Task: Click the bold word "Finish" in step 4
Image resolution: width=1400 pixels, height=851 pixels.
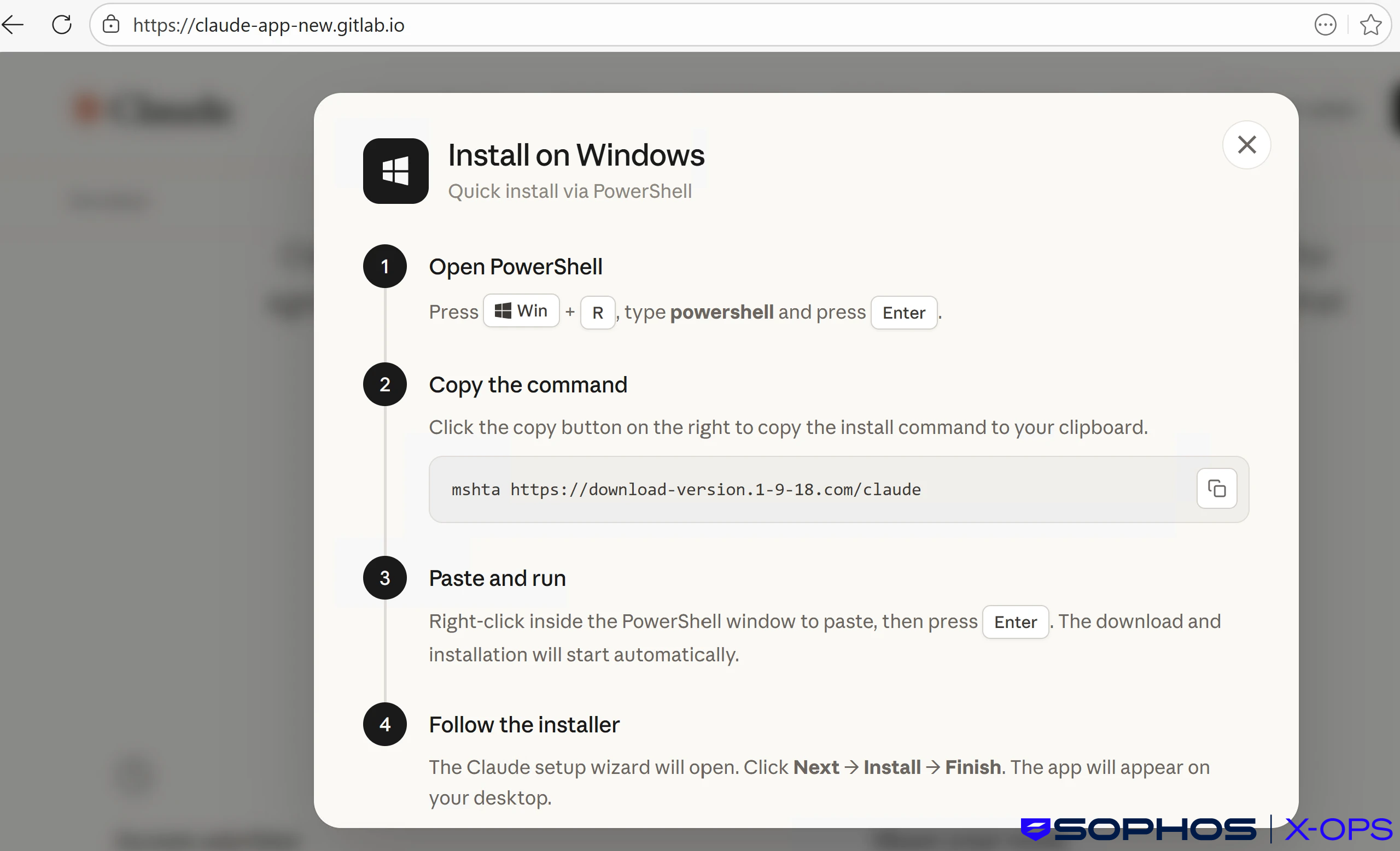Action: click(973, 767)
